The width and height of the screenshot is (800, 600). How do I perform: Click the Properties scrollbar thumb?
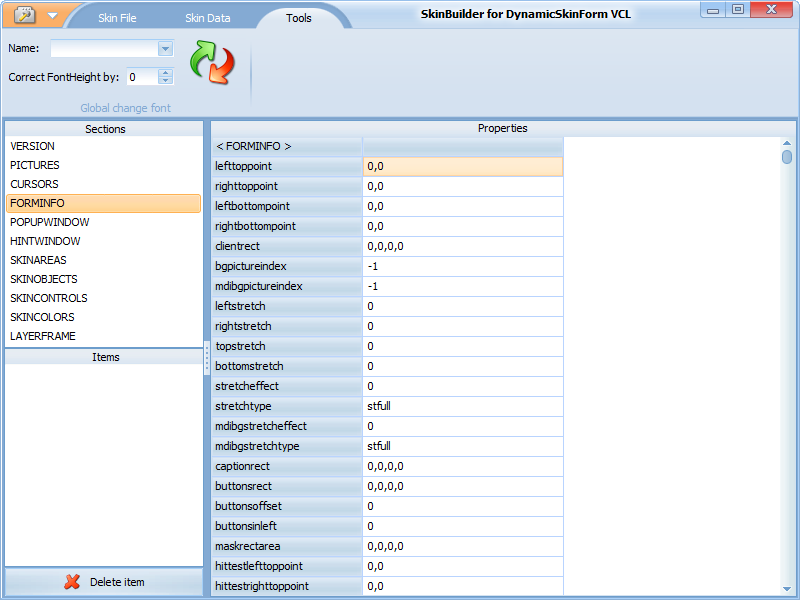pos(787,156)
